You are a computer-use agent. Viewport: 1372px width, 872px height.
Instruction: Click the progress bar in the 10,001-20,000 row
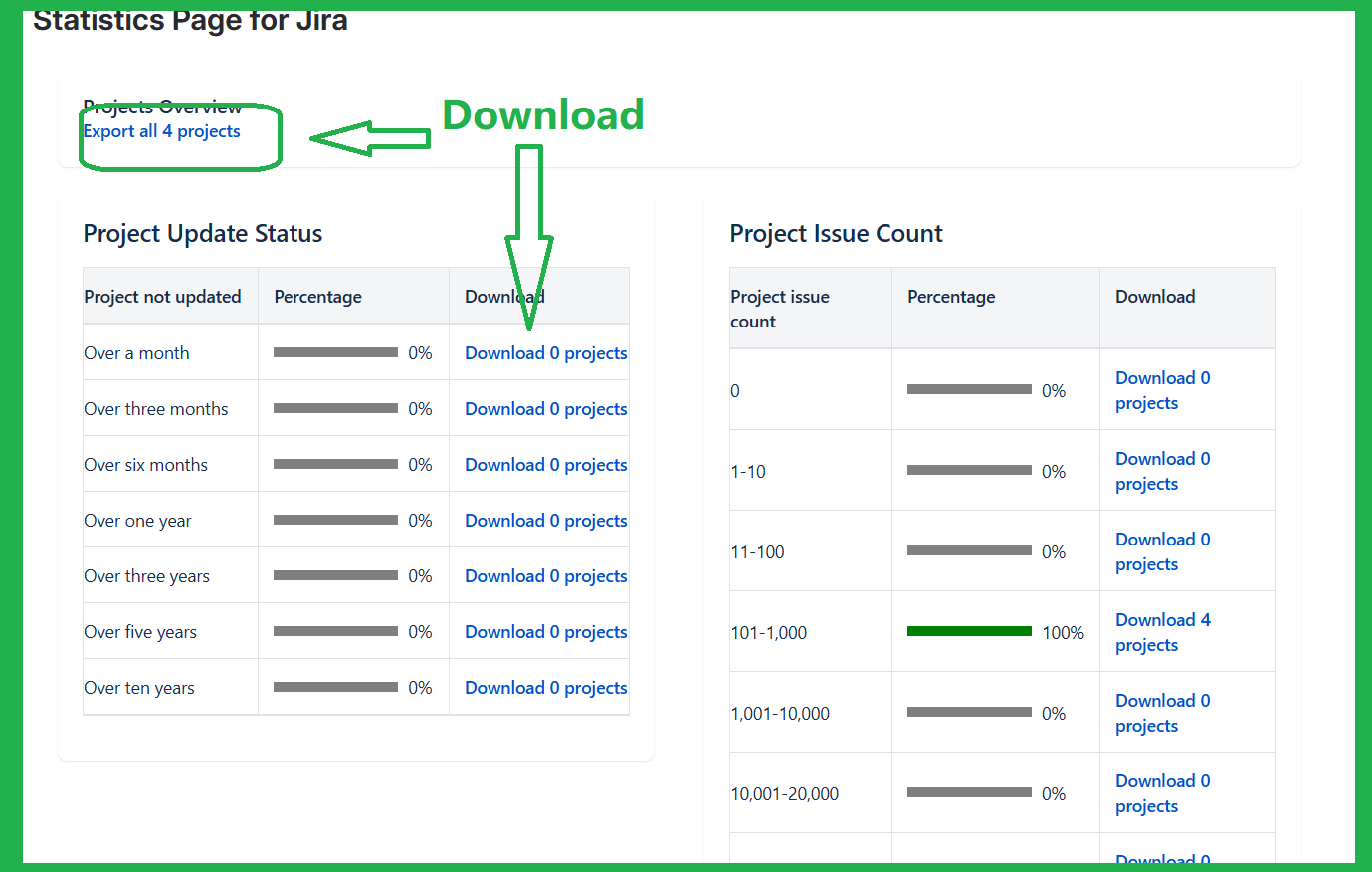pyautogui.click(x=969, y=792)
